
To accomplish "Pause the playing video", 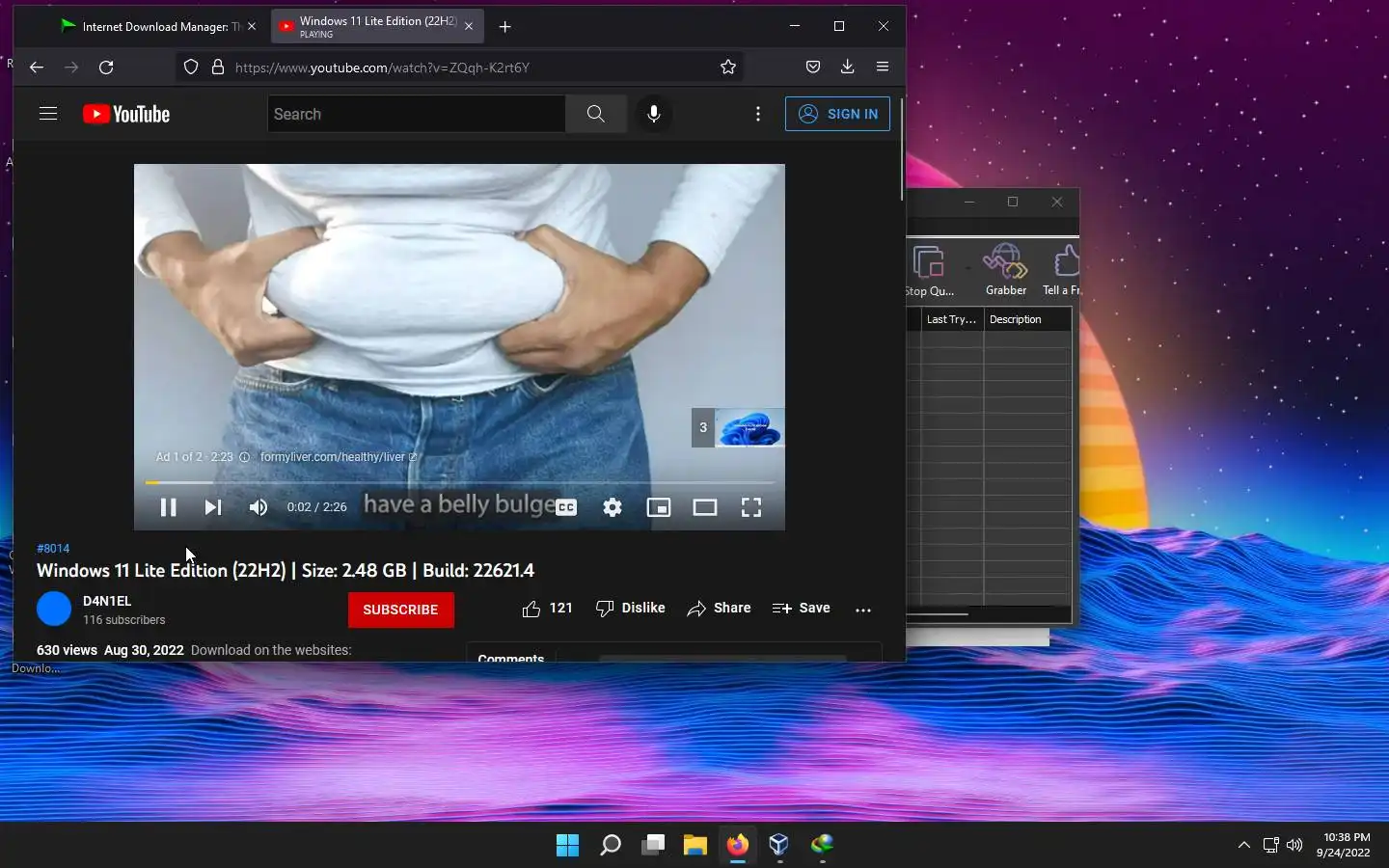I will pyautogui.click(x=168, y=507).
